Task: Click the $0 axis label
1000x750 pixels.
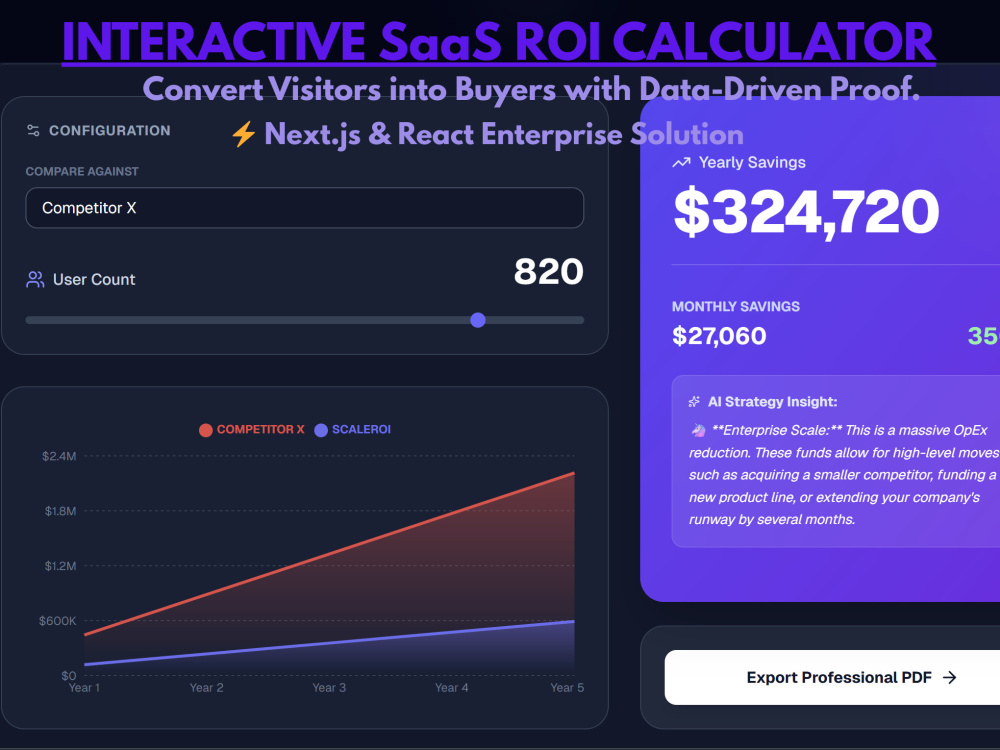Action: coord(69,675)
